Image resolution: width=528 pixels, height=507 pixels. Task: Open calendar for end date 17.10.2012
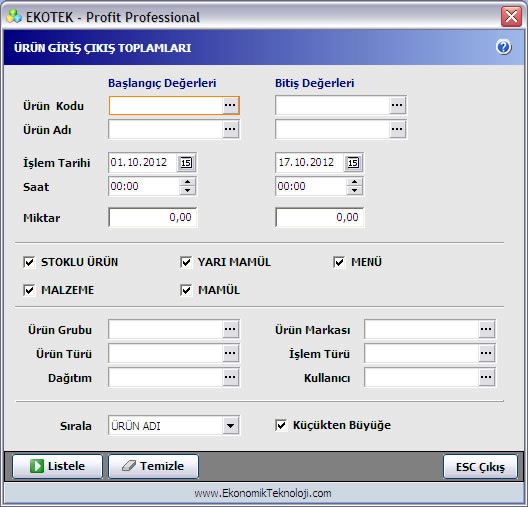(353, 163)
